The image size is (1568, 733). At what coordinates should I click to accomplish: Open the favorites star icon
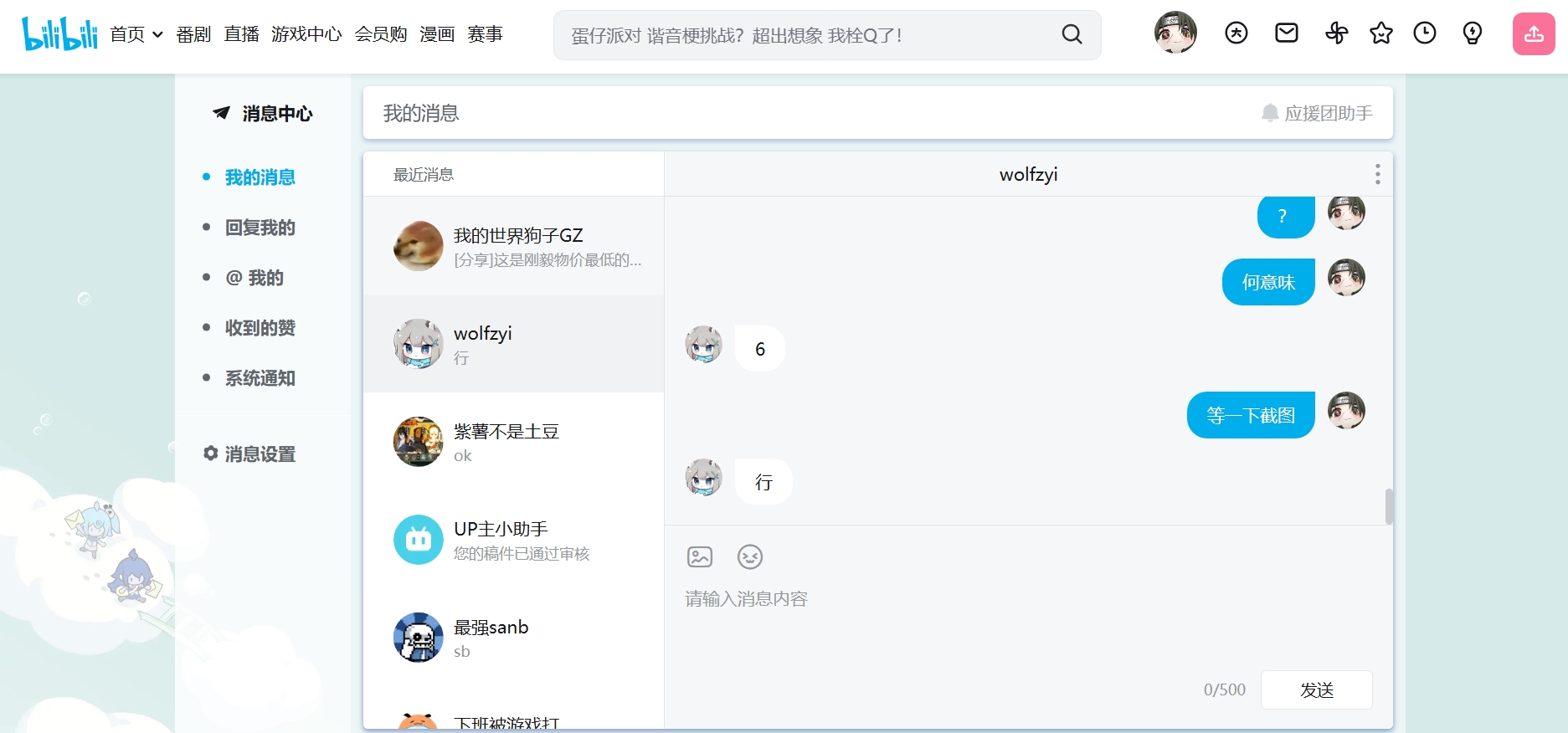pyautogui.click(x=1380, y=33)
